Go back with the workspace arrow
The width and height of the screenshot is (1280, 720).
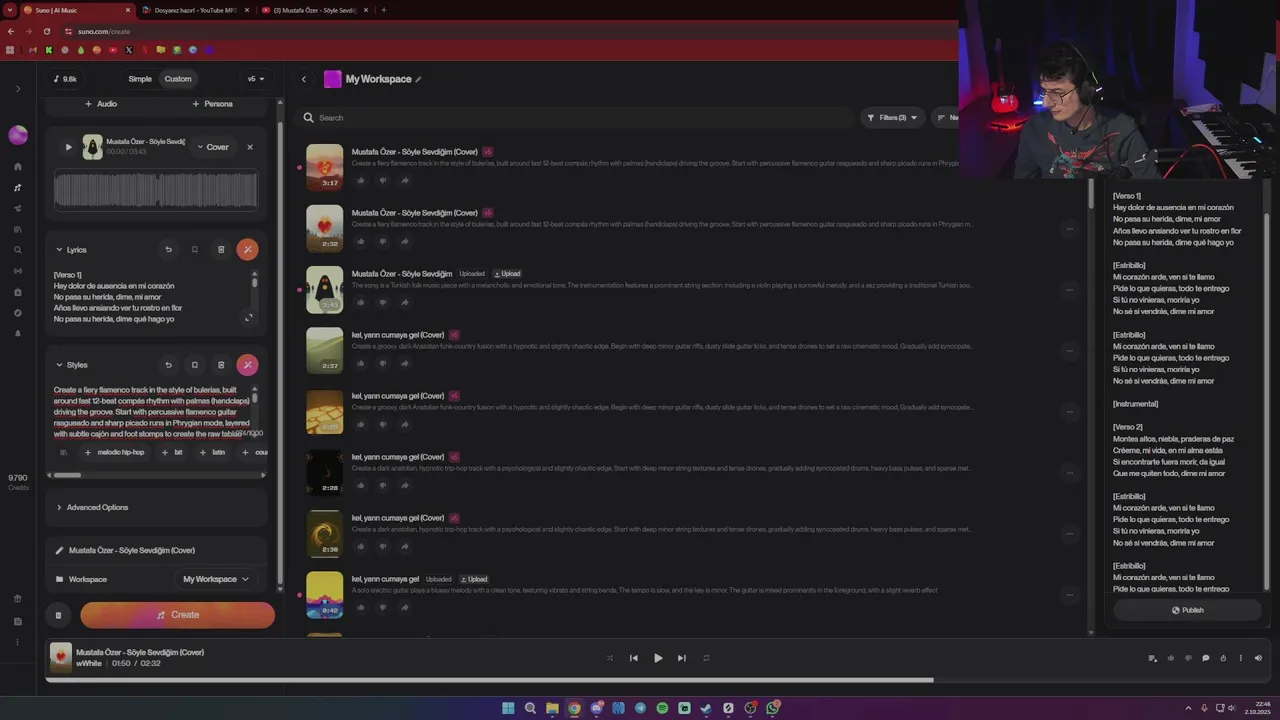(x=304, y=79)
